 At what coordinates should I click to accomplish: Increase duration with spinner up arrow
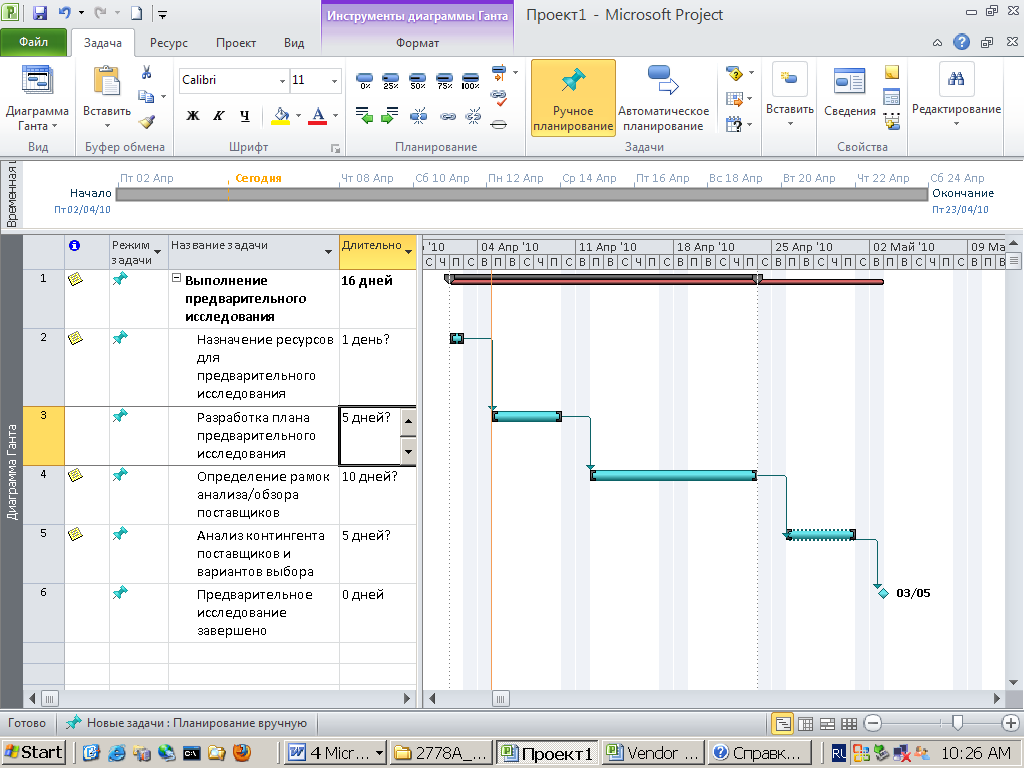408,421
